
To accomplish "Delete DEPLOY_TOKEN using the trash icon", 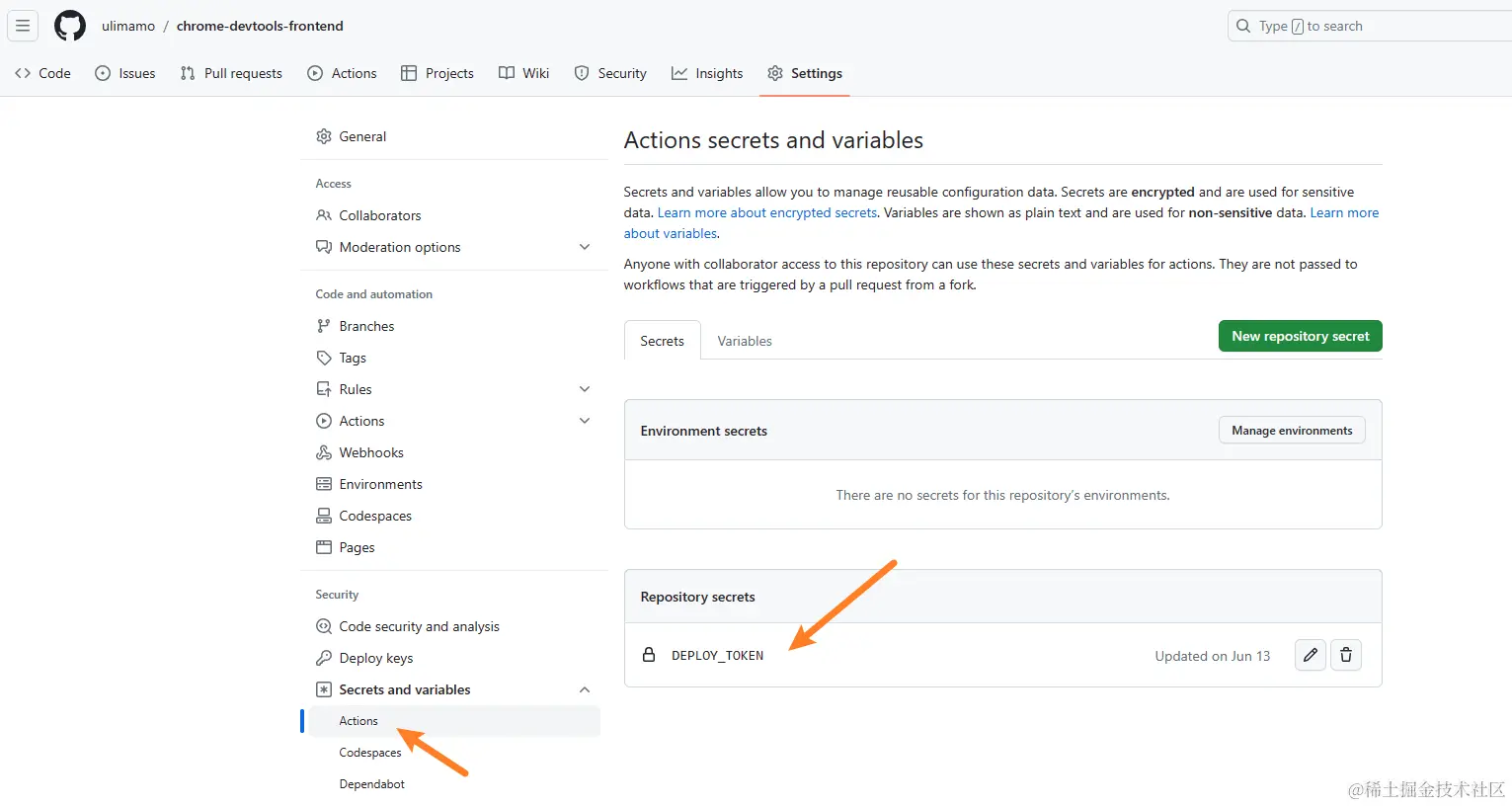I will (x=1346, y=655).
